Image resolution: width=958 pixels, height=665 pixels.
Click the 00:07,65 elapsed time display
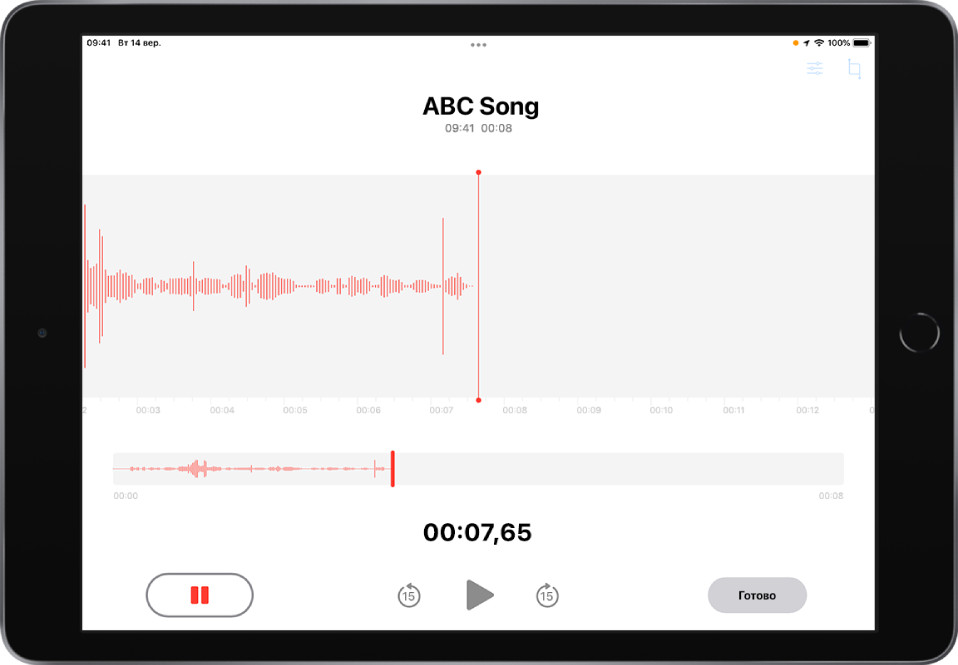[477, 532]
